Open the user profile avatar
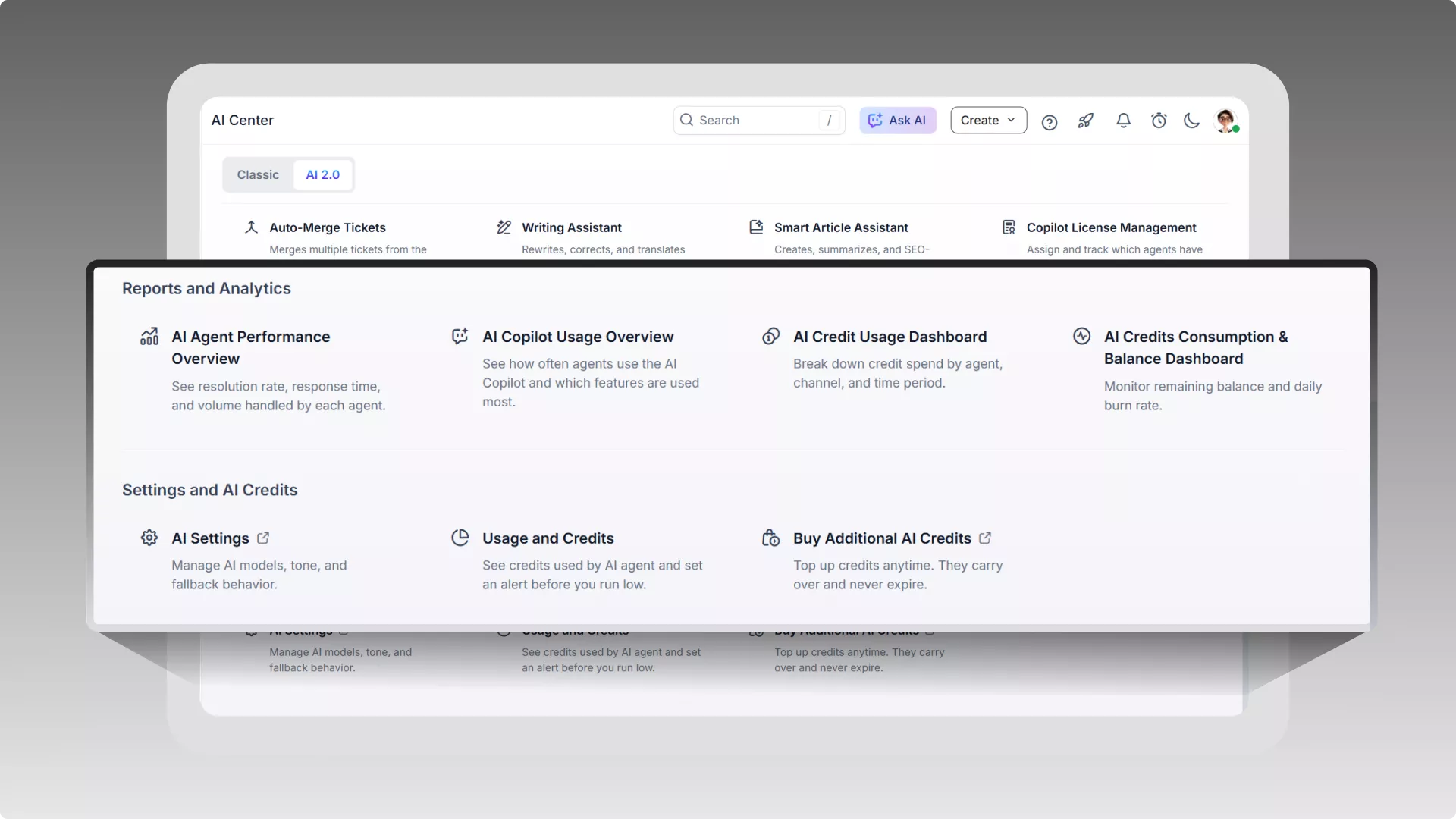The image size is (1456, 819). click(1226, 121)
